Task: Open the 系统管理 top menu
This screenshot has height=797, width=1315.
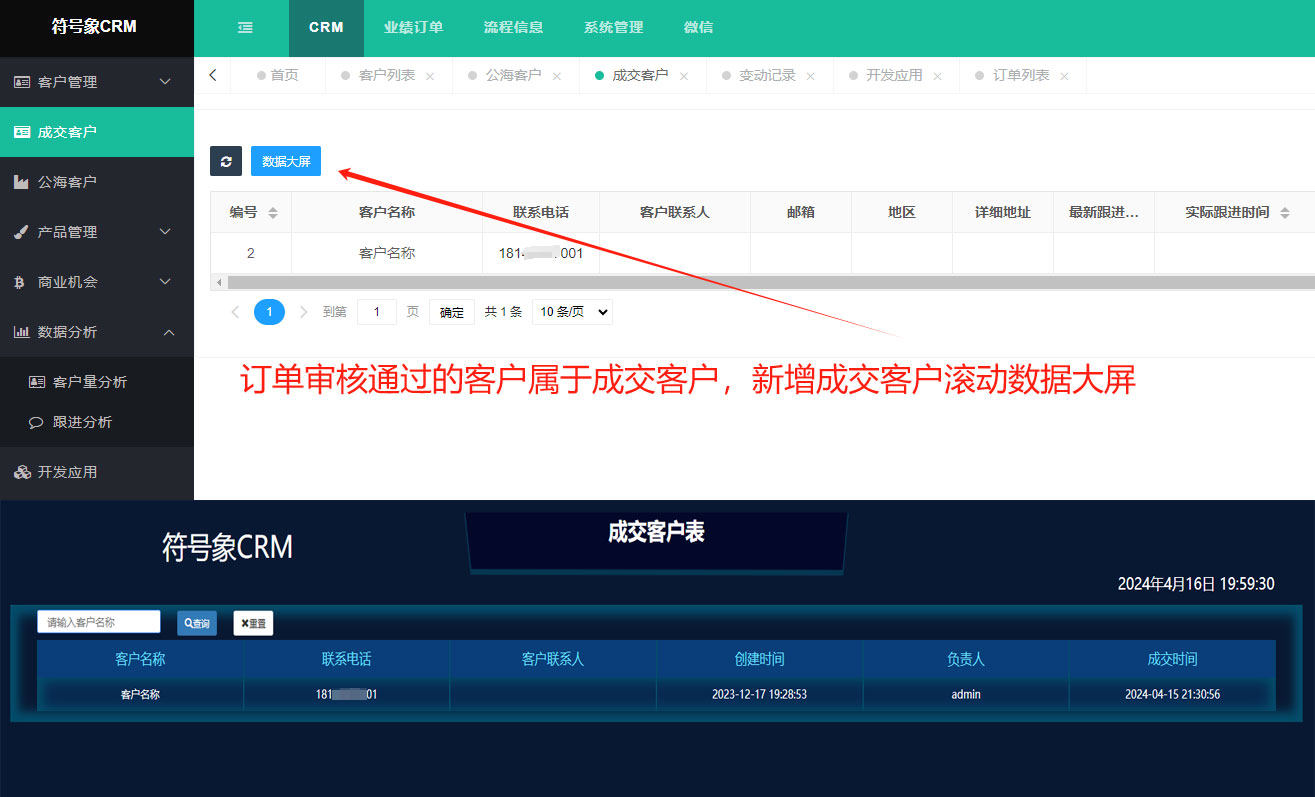Action: coord(614,28)
